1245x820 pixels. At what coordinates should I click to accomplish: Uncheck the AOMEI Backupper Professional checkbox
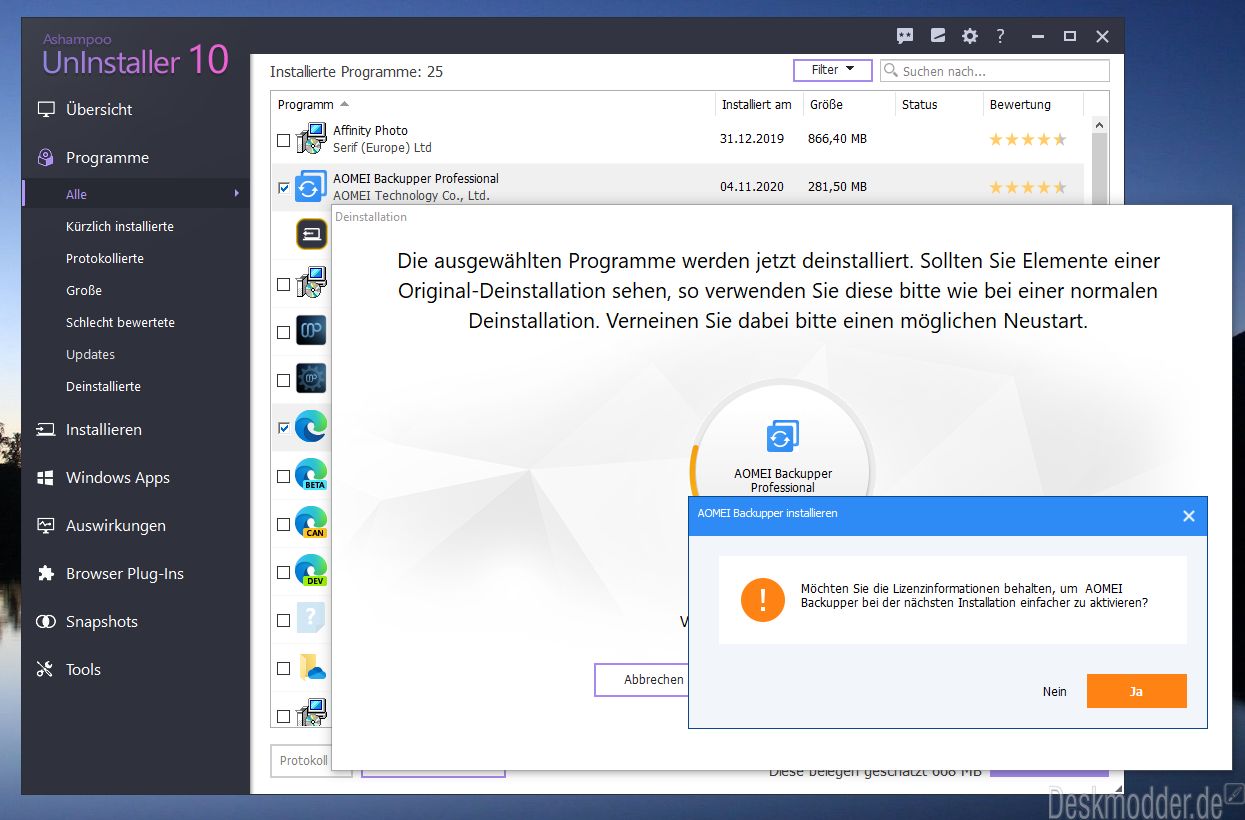283,188
